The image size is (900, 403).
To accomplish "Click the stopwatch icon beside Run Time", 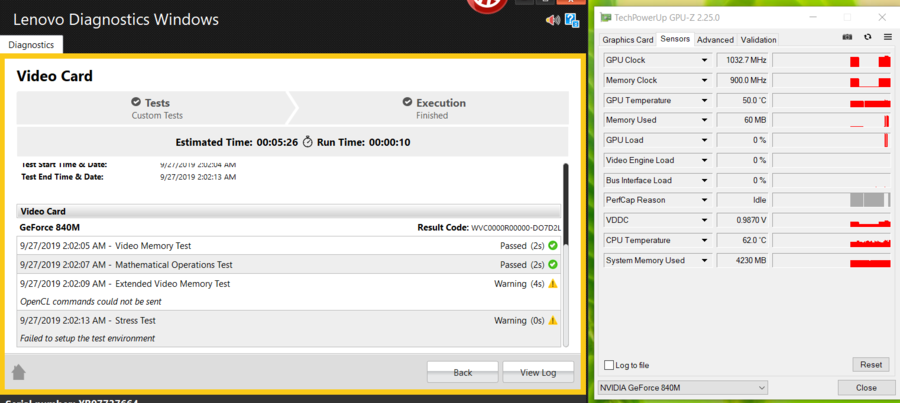I will [308, 142].
